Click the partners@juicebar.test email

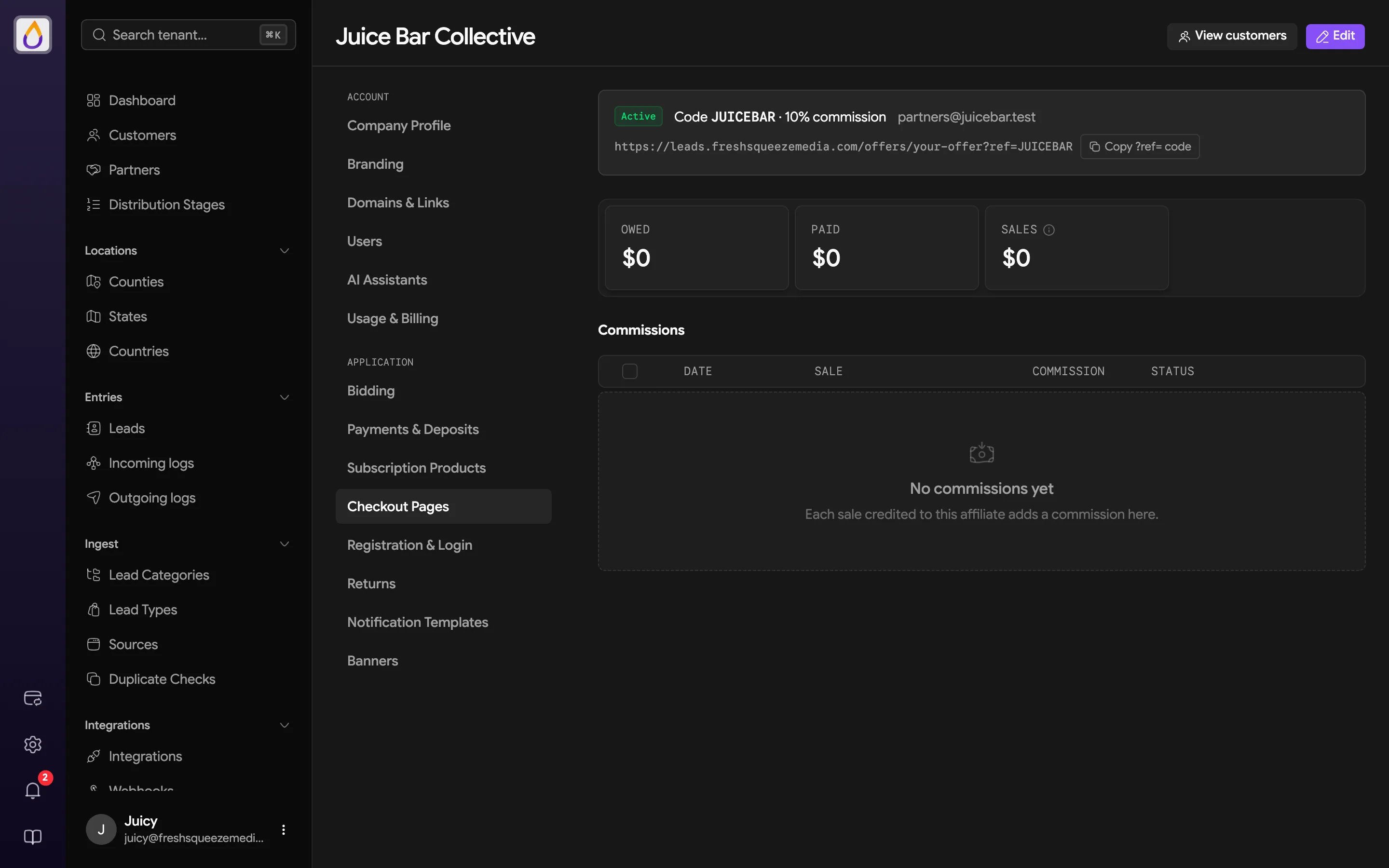pos(966,117)
